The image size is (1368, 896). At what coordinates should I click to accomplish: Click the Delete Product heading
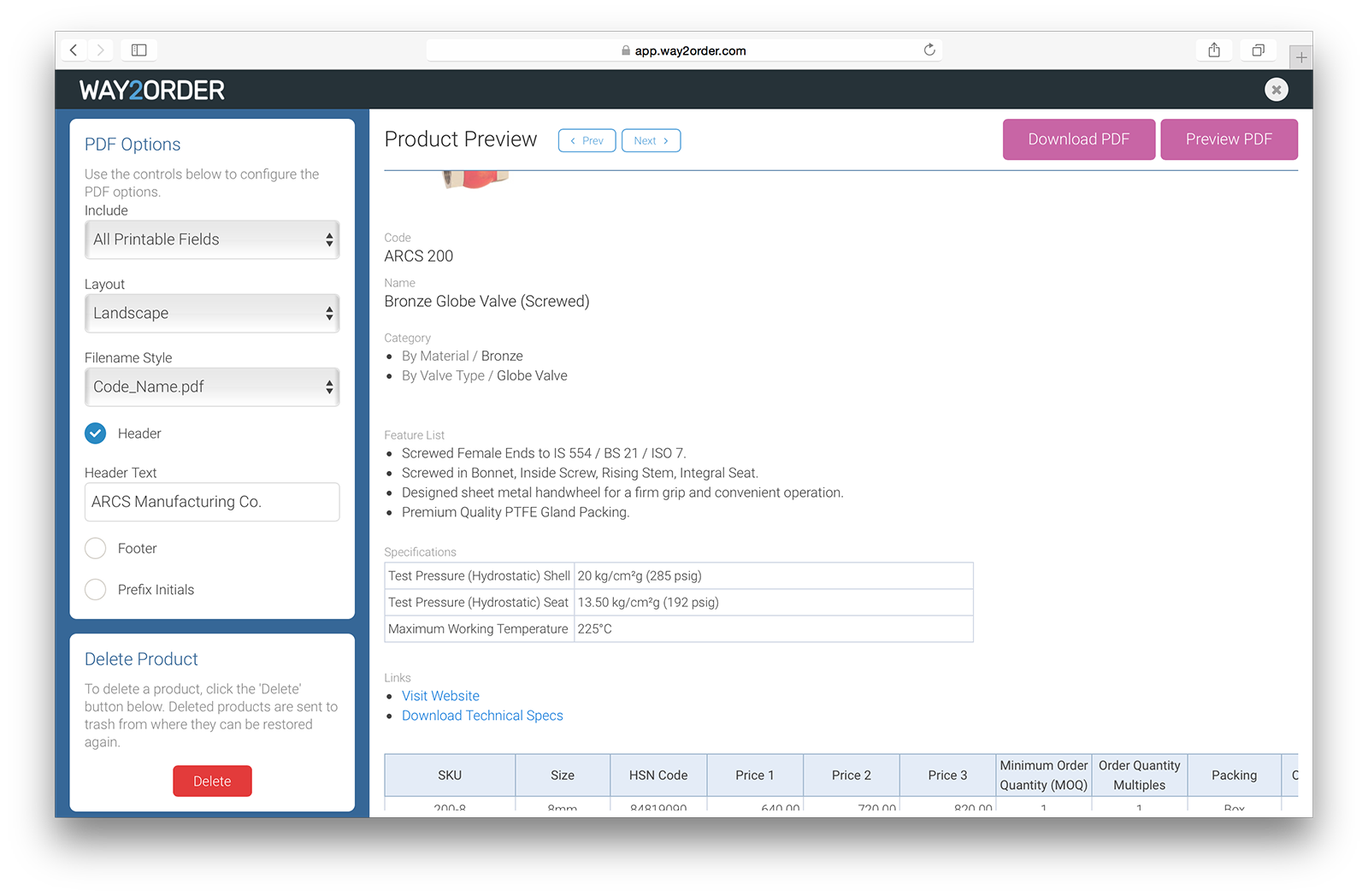pos(141,659)
